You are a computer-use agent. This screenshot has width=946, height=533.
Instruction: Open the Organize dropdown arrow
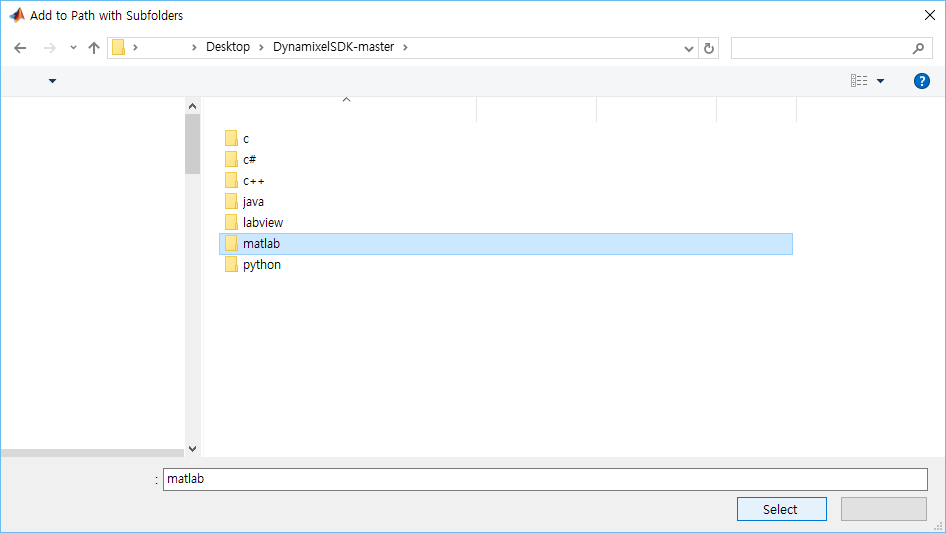point(52,81)
